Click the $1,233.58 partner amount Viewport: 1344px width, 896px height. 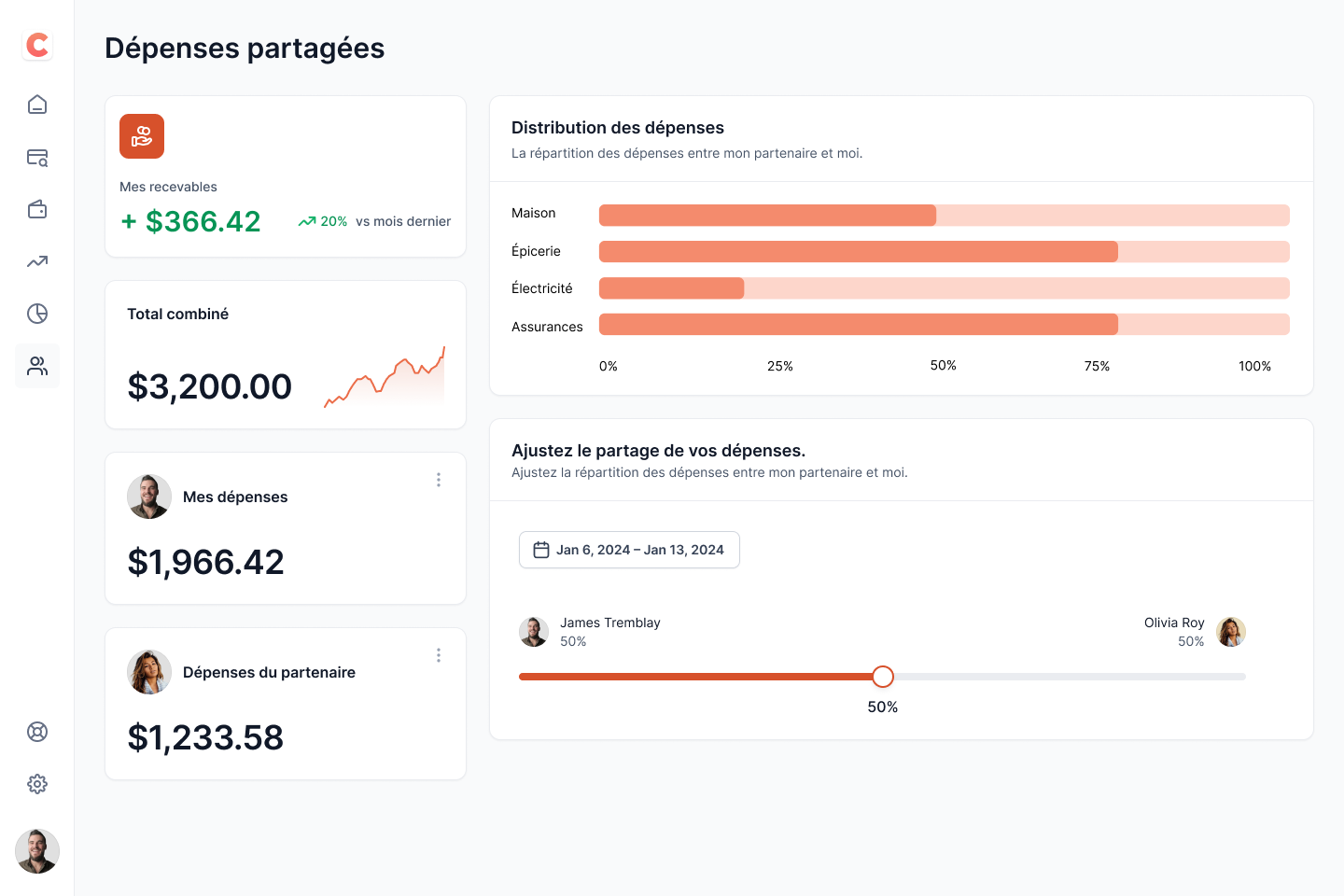click(205, 737)
